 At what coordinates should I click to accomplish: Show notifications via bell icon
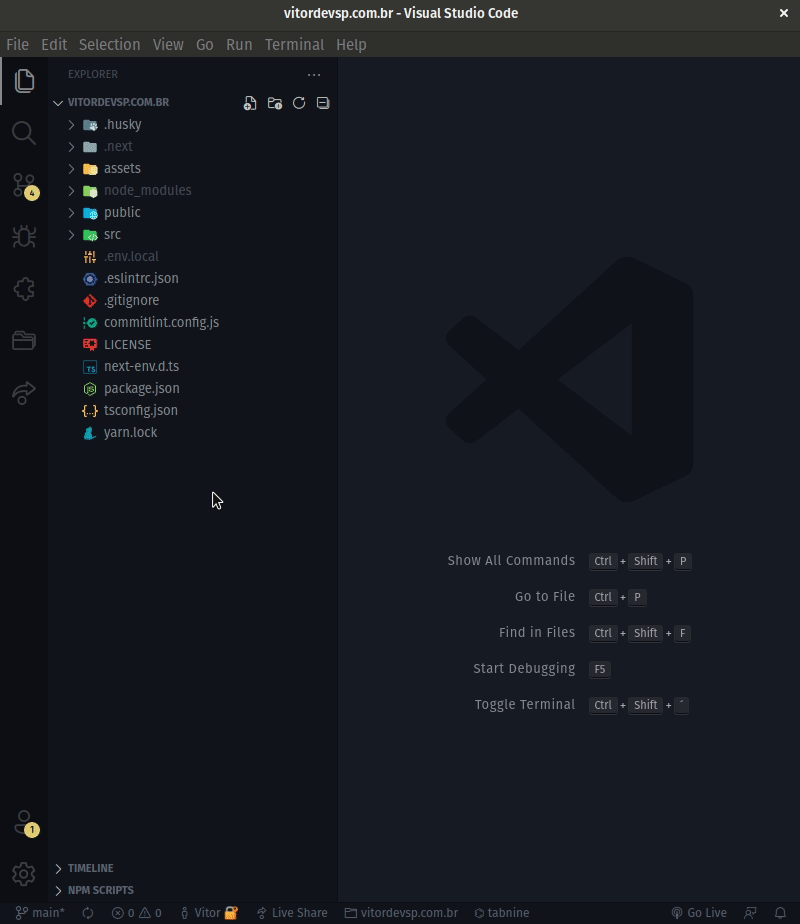pos(781,913)
